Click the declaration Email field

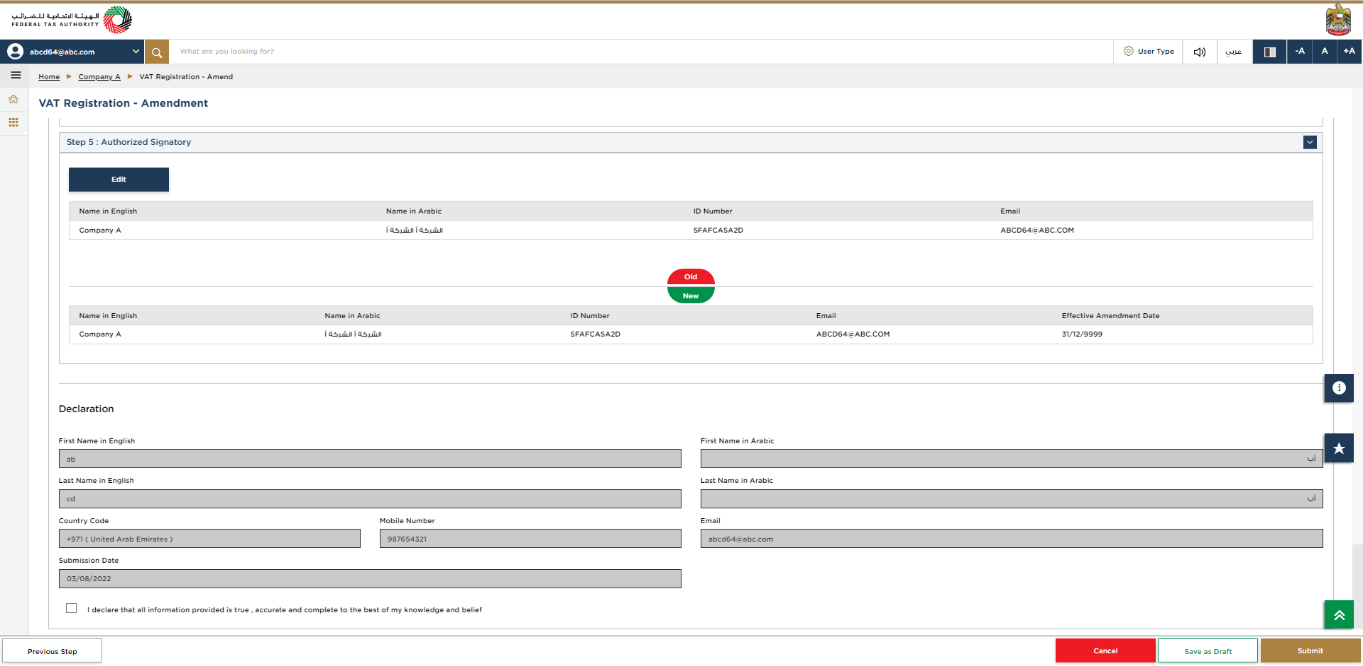pos(1011,538)
